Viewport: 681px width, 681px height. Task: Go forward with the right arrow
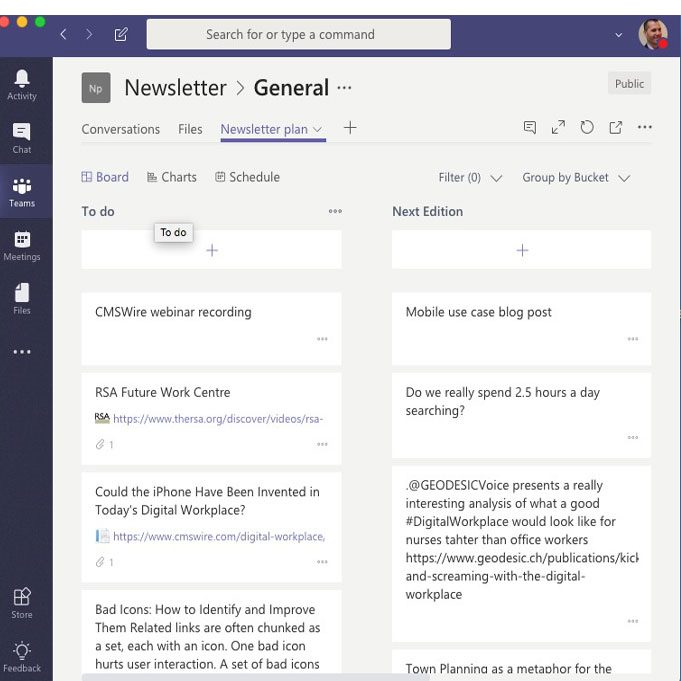point(89,34)
